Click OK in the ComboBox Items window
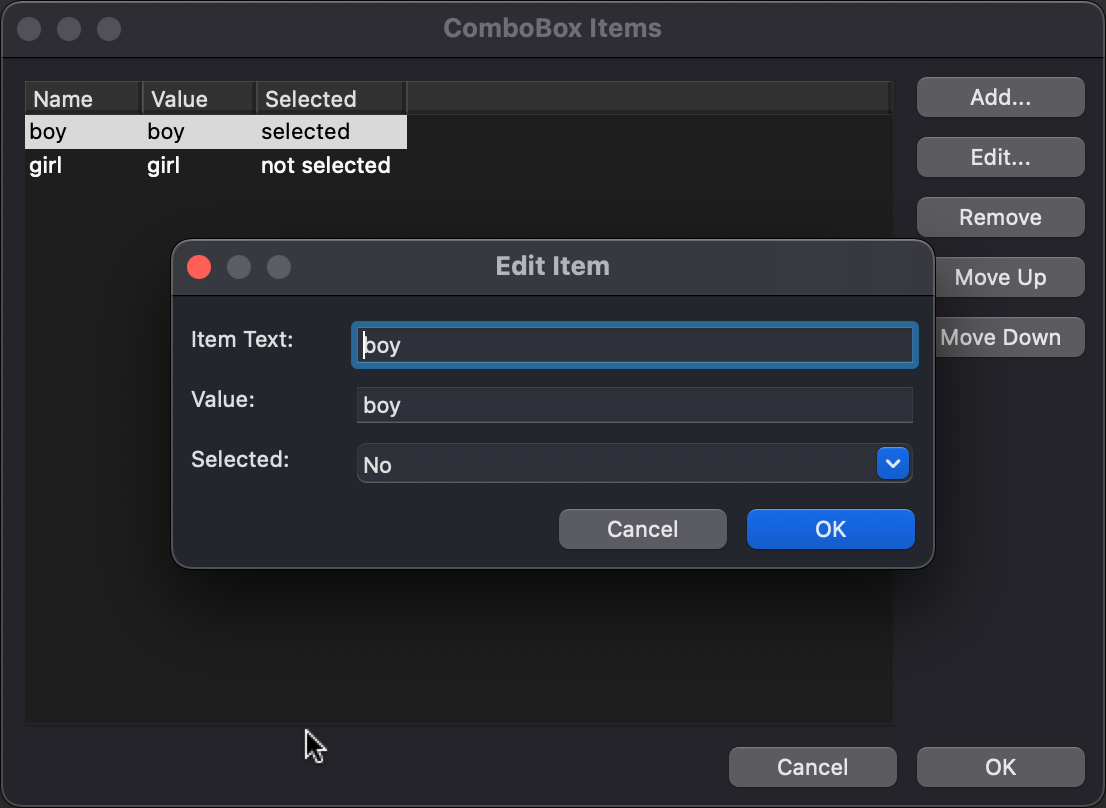Screen dimensions: 1106x808 click(x=1000, y=767)
